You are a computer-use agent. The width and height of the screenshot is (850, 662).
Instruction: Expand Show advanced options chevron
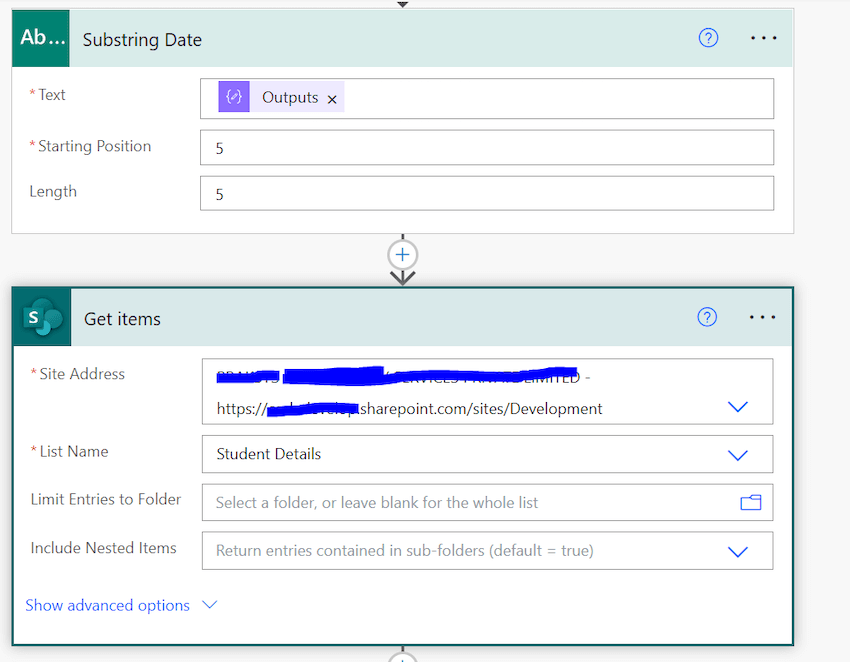pyautogui.click(x=208, y=605)
